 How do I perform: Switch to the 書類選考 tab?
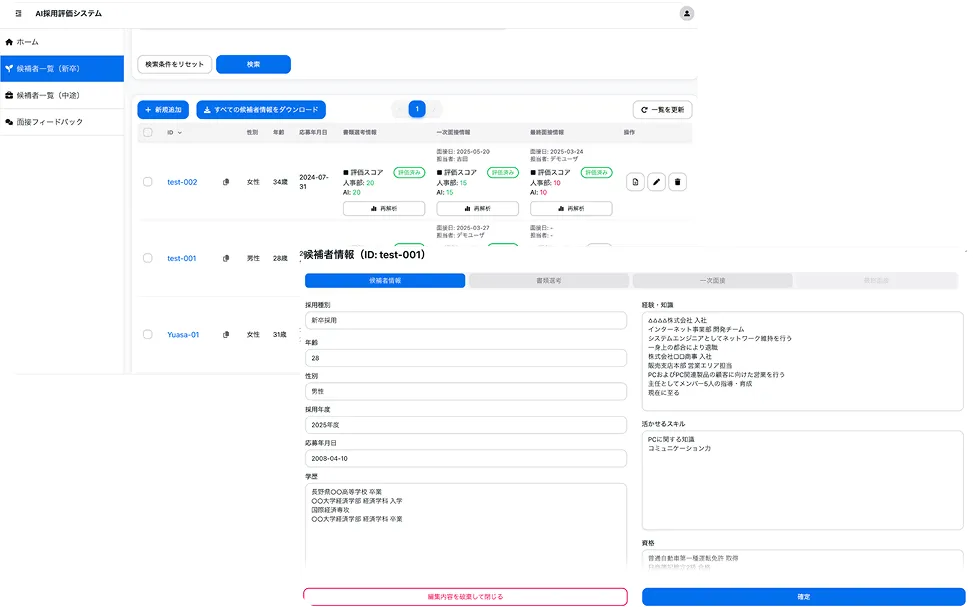tap(549, 281)
